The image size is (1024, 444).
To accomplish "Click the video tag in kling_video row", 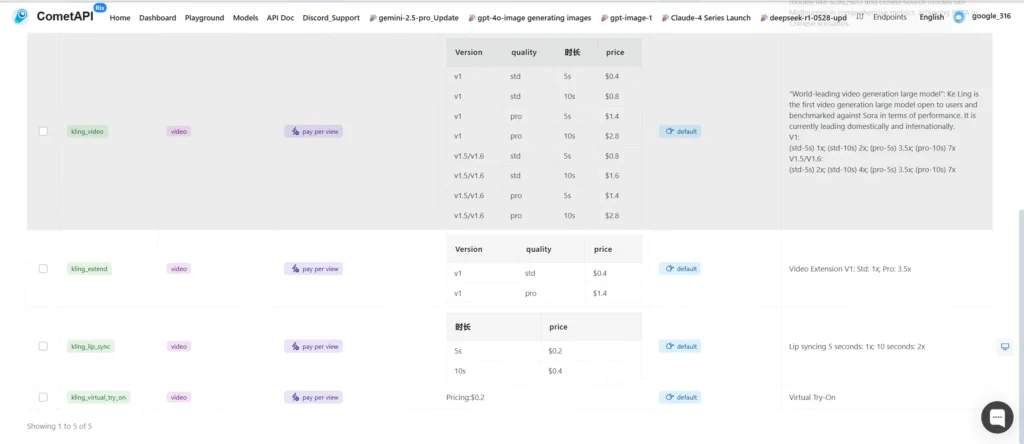I will 178,131.
